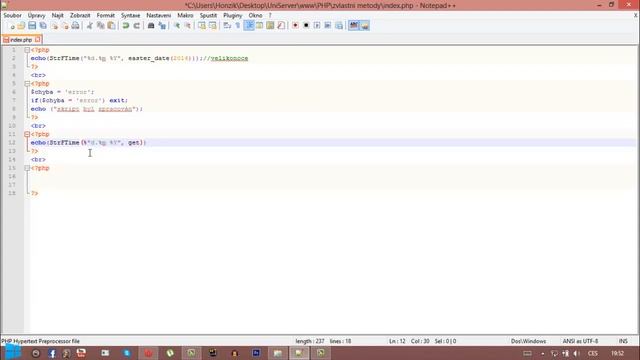Click the Redo toolbar icon
The height and width of the screenshot is (360, 640).
point(136,26)
